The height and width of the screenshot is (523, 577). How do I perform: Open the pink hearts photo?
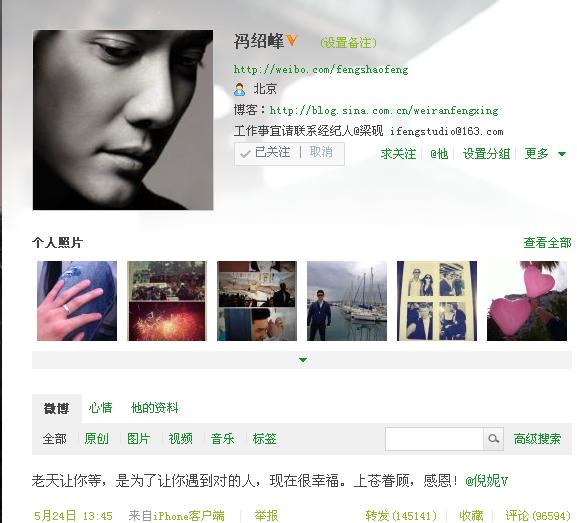(527, 301)
